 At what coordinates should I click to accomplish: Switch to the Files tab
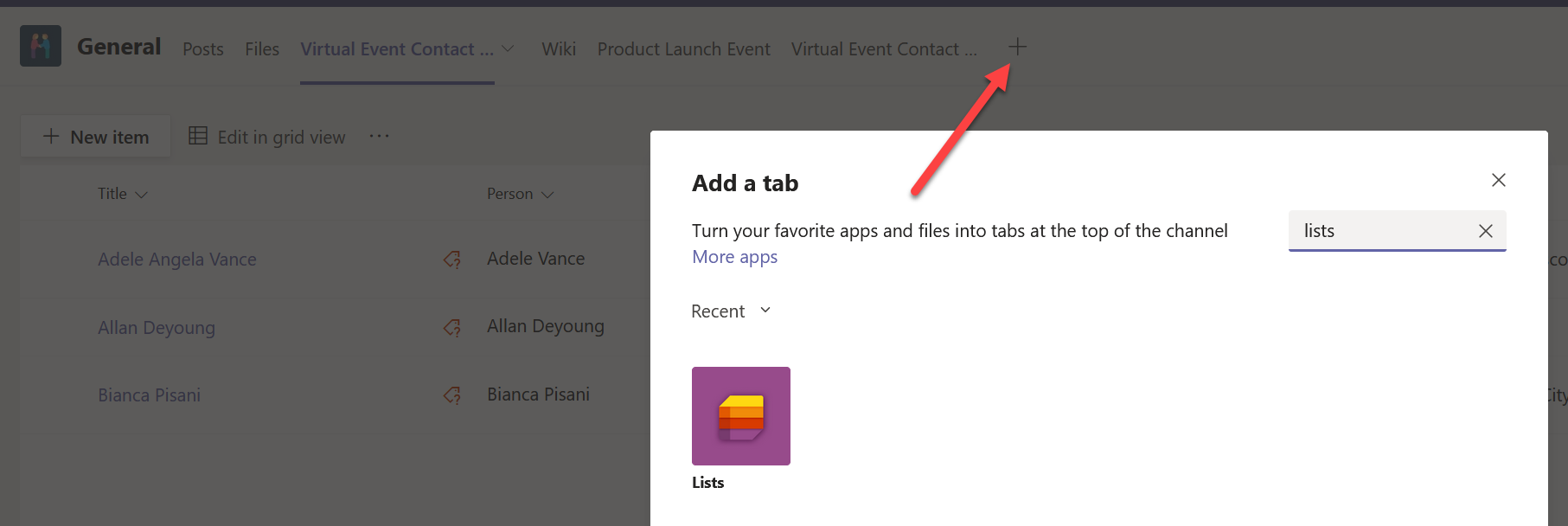(x=262, y=49)
